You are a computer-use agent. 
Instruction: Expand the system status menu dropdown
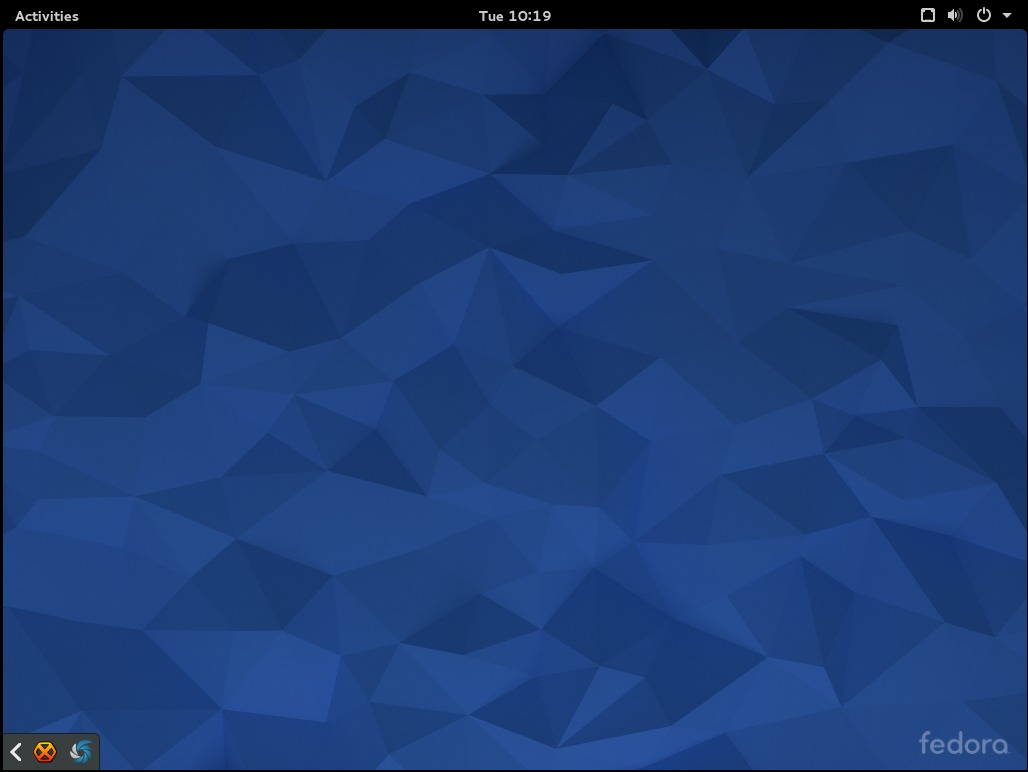coord(1007,15)
